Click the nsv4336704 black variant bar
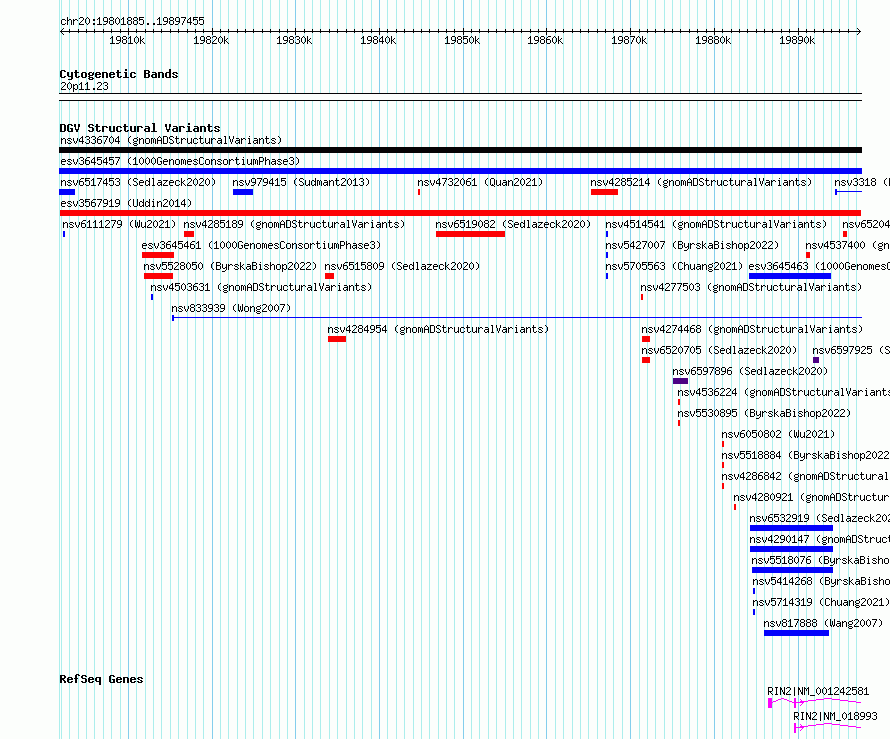Image resolution: width=890 pixels, height=739 pixels. tap(460, 150)
